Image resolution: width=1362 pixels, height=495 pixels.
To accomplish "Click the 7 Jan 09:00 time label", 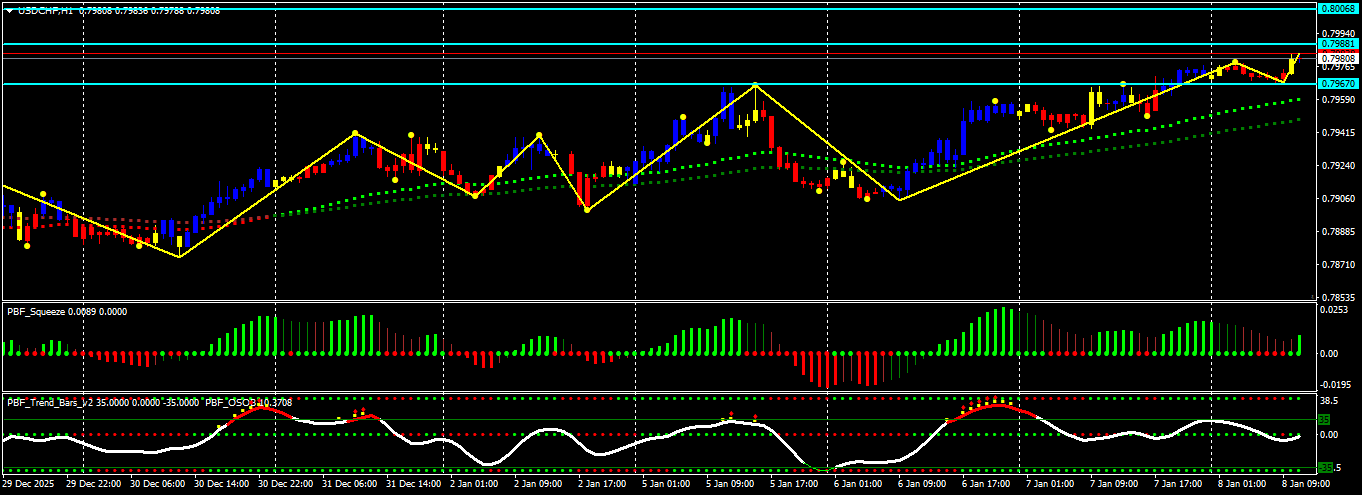I will tap(1116, 484).
